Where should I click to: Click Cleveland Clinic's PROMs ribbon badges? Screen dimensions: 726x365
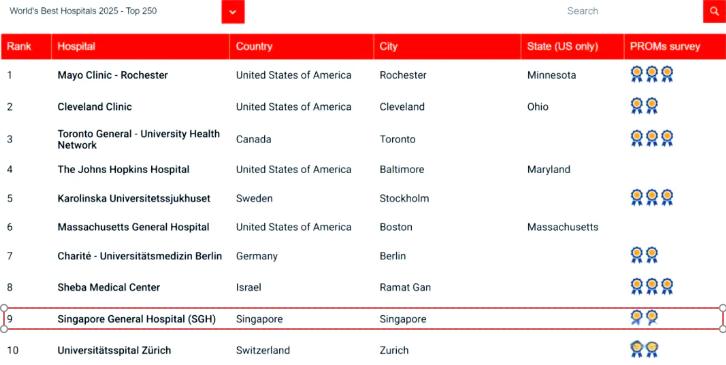point(645,106)
